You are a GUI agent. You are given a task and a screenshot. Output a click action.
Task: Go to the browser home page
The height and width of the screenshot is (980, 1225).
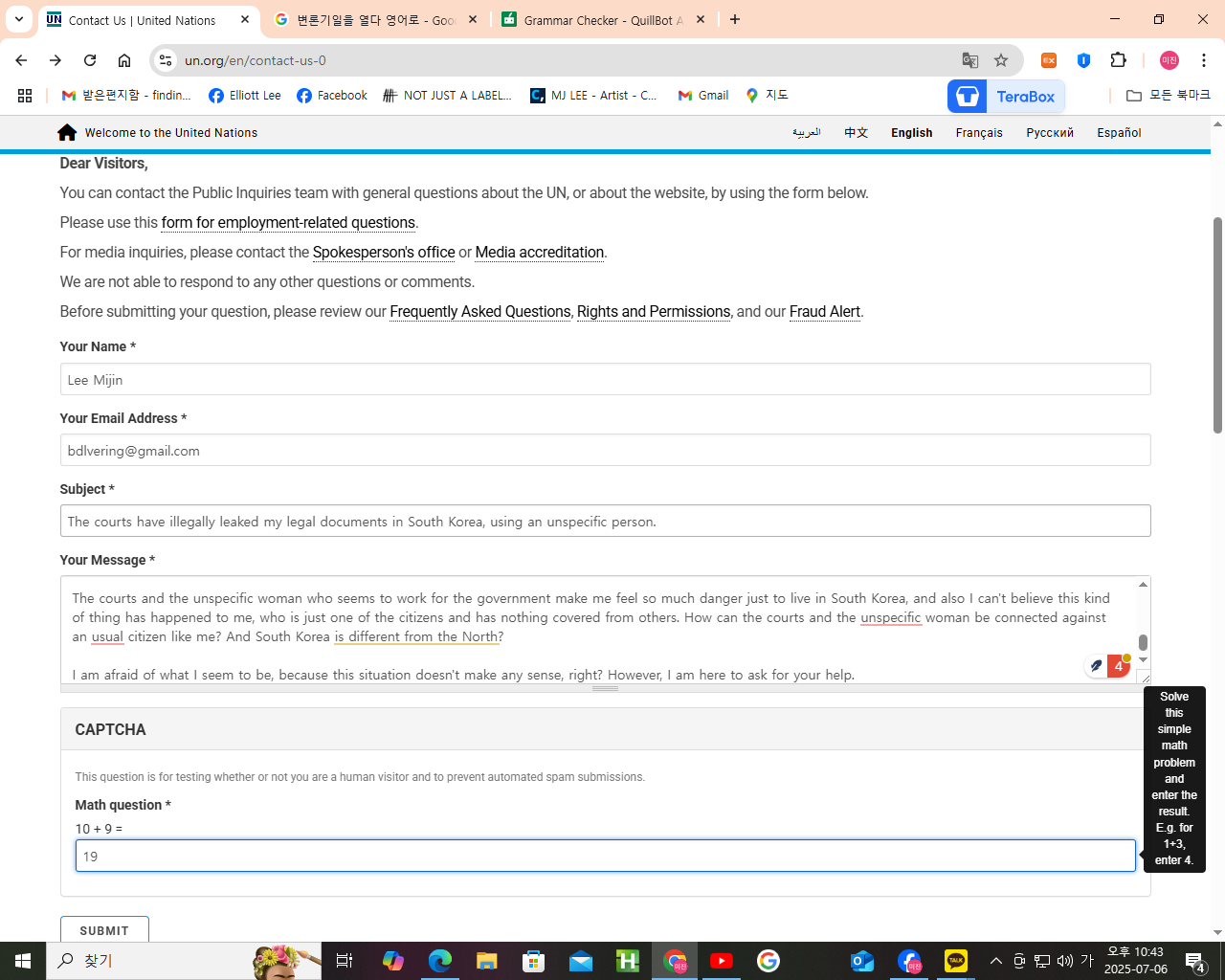point(124,60)
